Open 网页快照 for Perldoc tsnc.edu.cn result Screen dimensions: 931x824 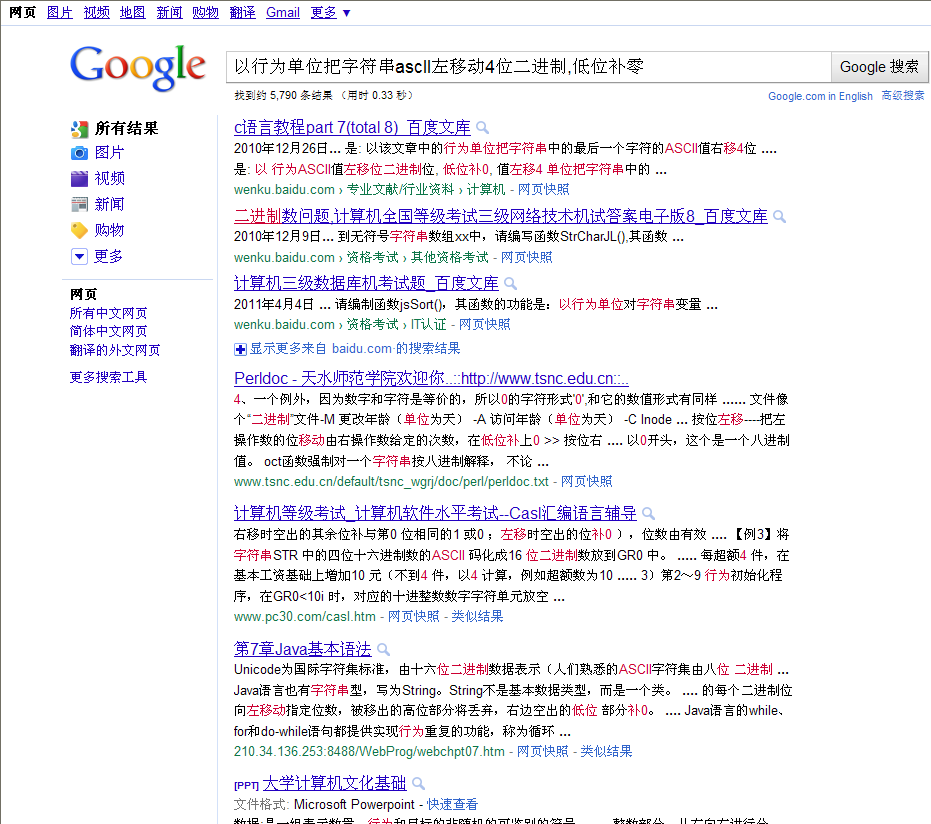(586, 481)
